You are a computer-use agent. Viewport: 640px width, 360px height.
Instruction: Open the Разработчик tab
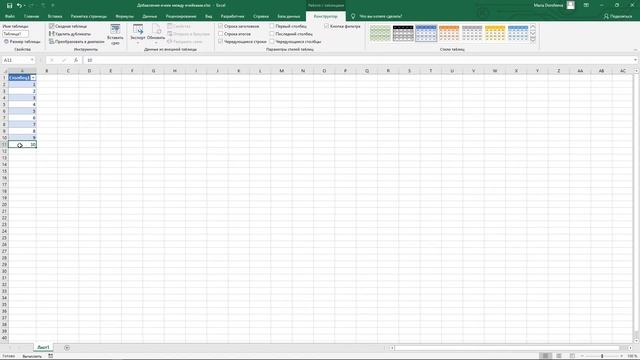pyautogui.click(x=232, y=16)
